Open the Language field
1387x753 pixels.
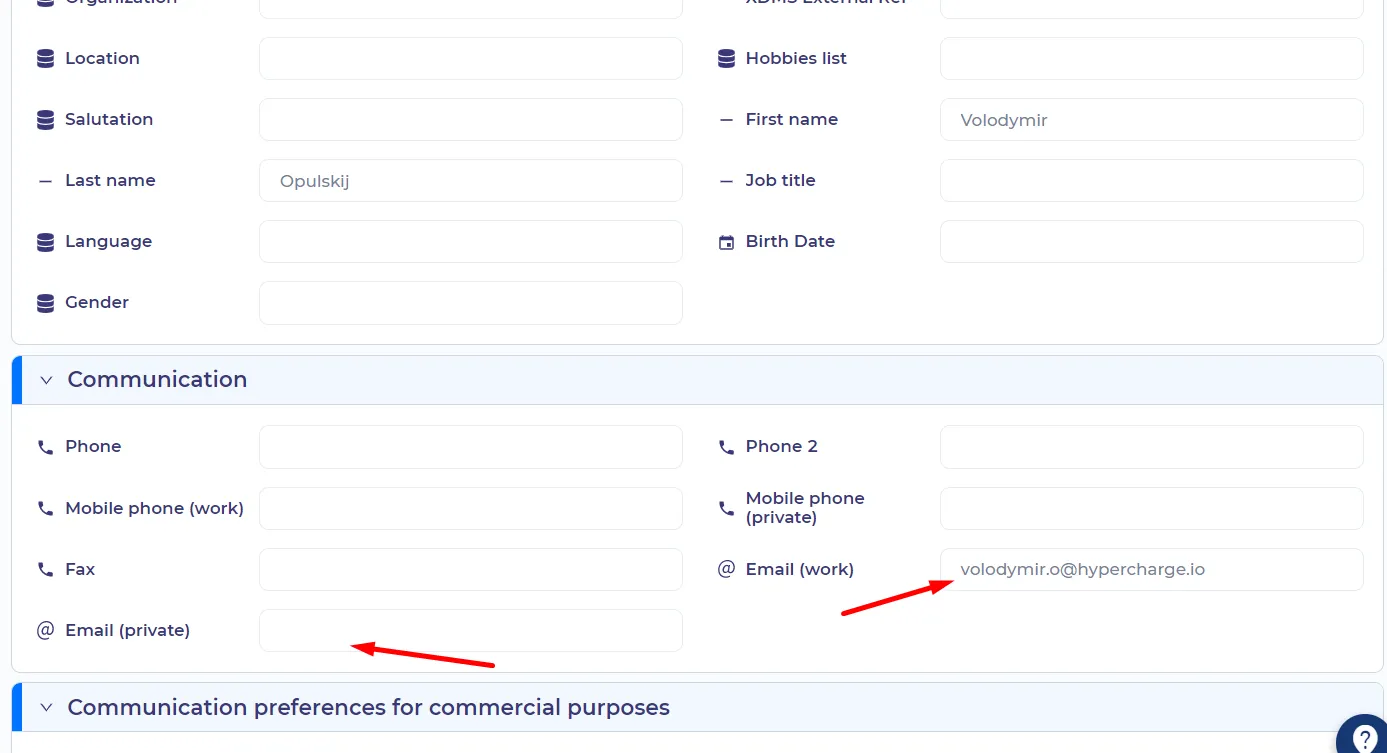[471, 242]
